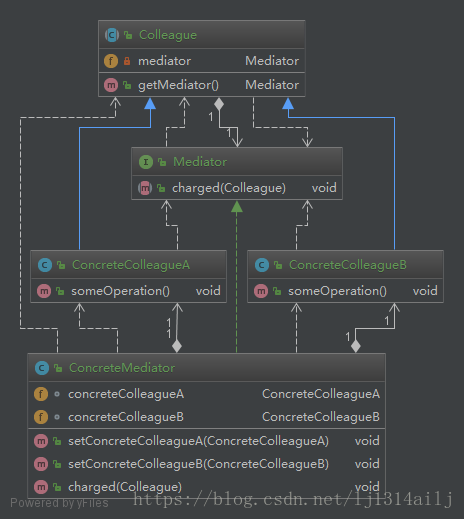Click the concreteColleagueA field name
464x519 pixels.
coord(126,394)
